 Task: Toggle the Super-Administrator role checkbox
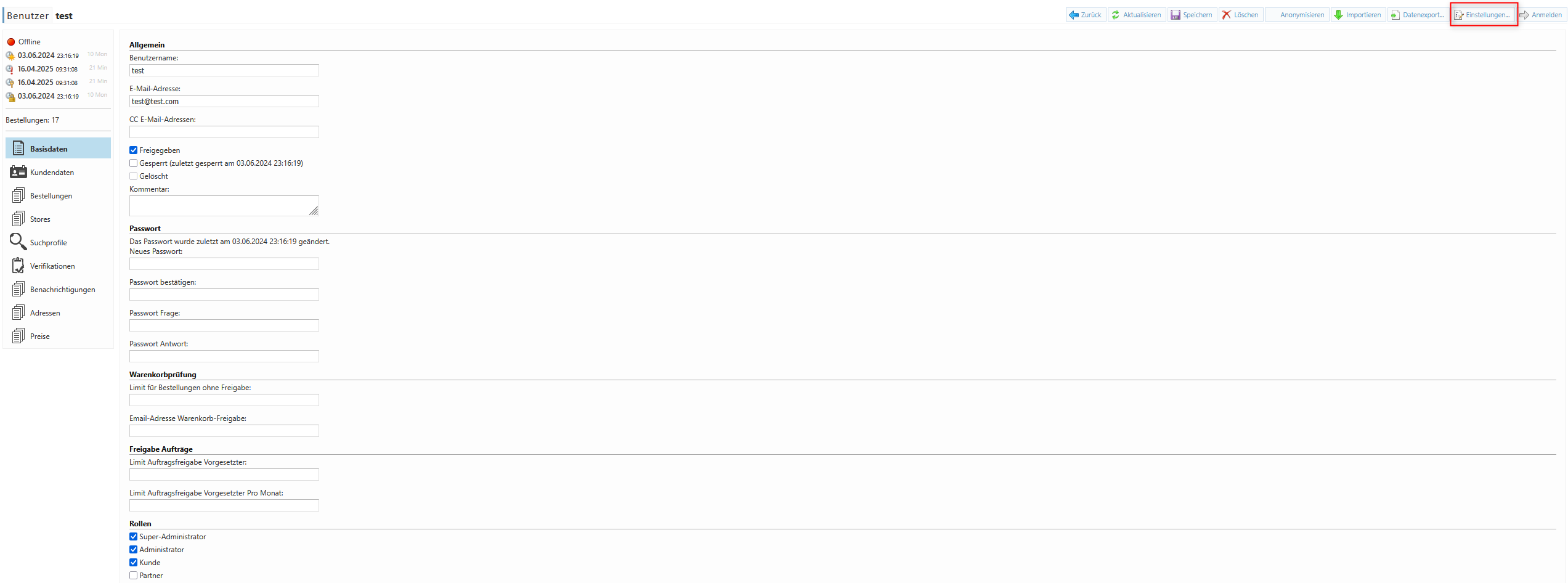134,537
